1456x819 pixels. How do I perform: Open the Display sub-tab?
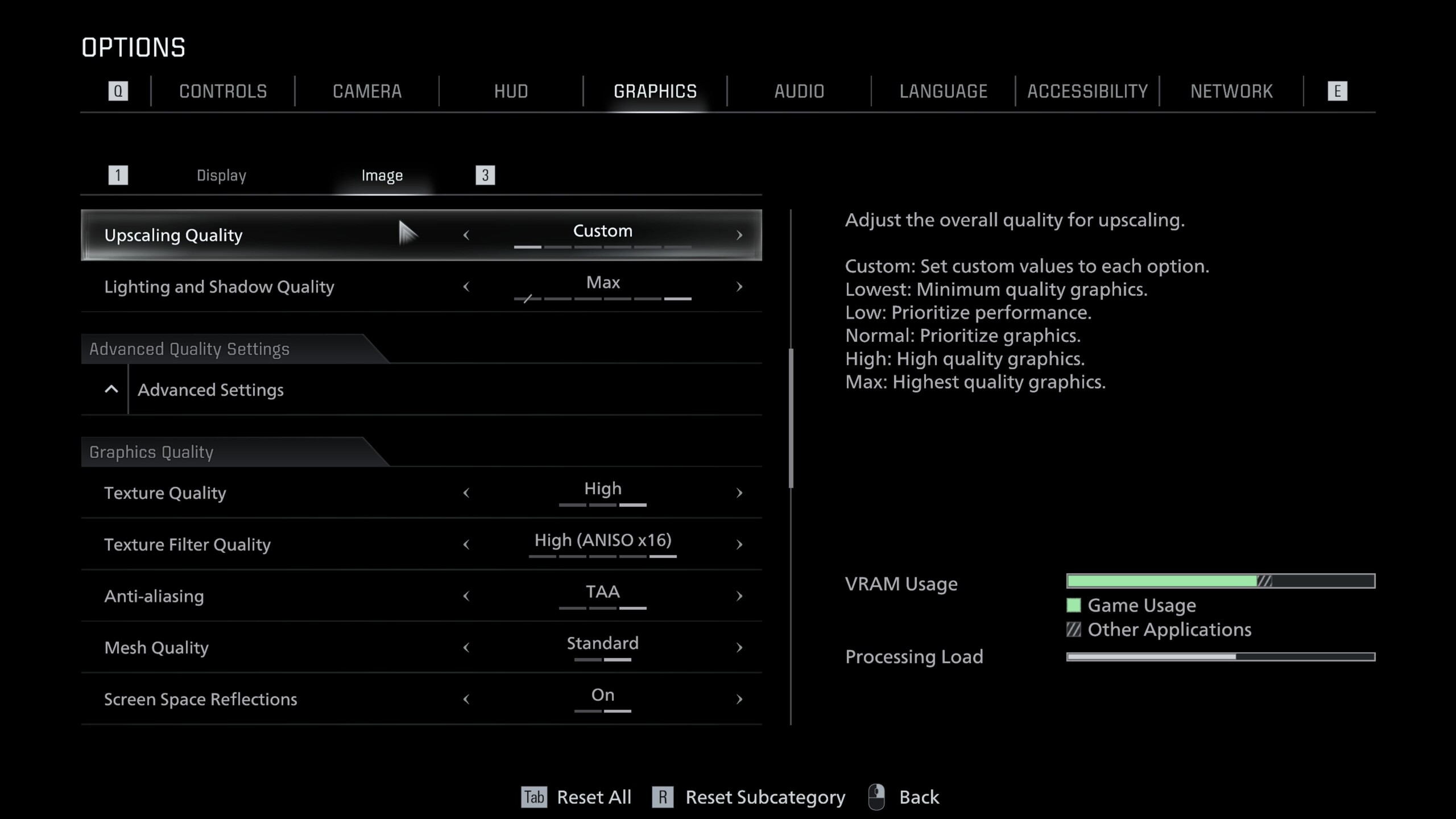pos(221,175)
